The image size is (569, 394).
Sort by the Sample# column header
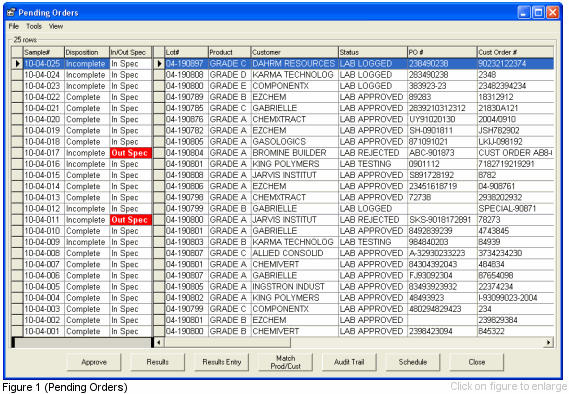[44, 52]
